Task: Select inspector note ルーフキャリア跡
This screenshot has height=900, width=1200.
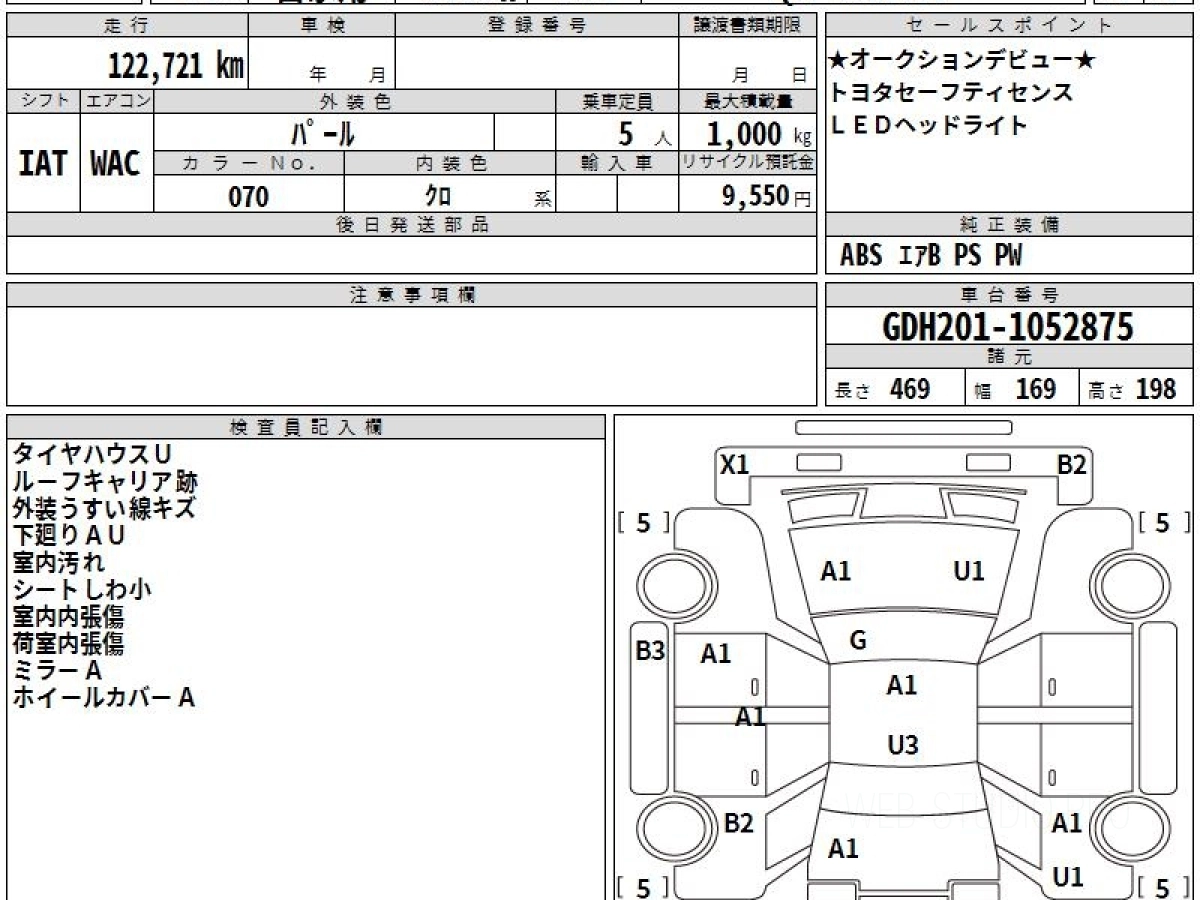Action: pyautogui.click(x=105, y=481)
